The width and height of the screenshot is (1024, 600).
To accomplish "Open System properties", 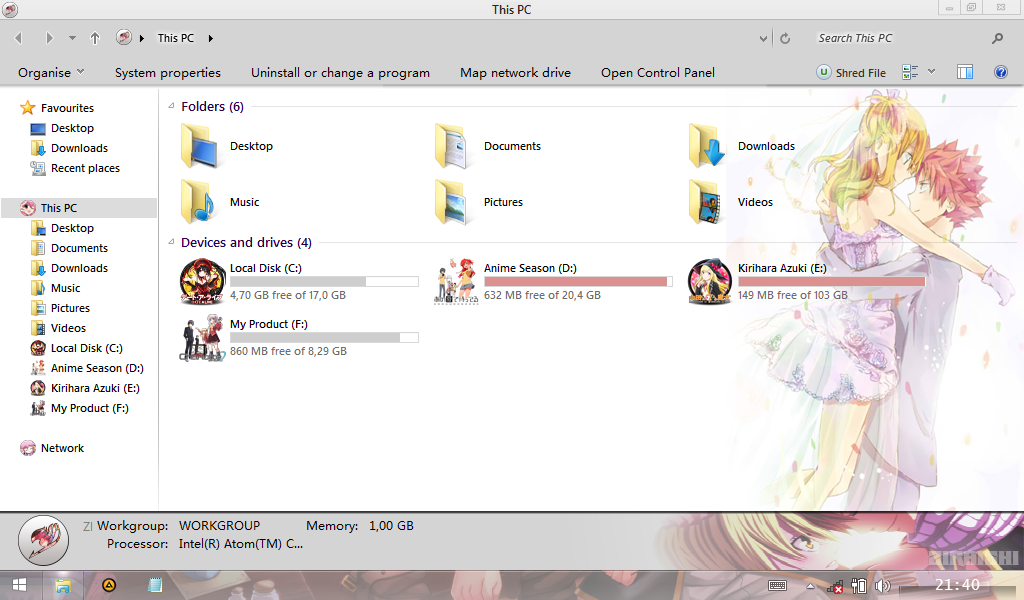I will pos(168,72).
